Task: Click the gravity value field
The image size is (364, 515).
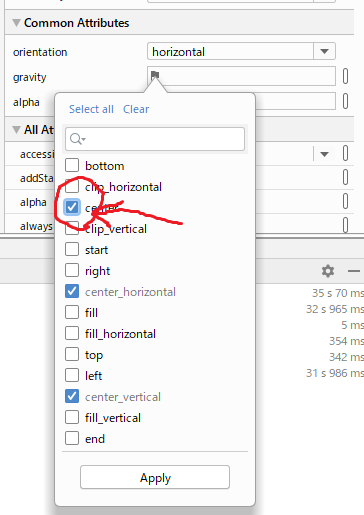Action: click(241, 76)
